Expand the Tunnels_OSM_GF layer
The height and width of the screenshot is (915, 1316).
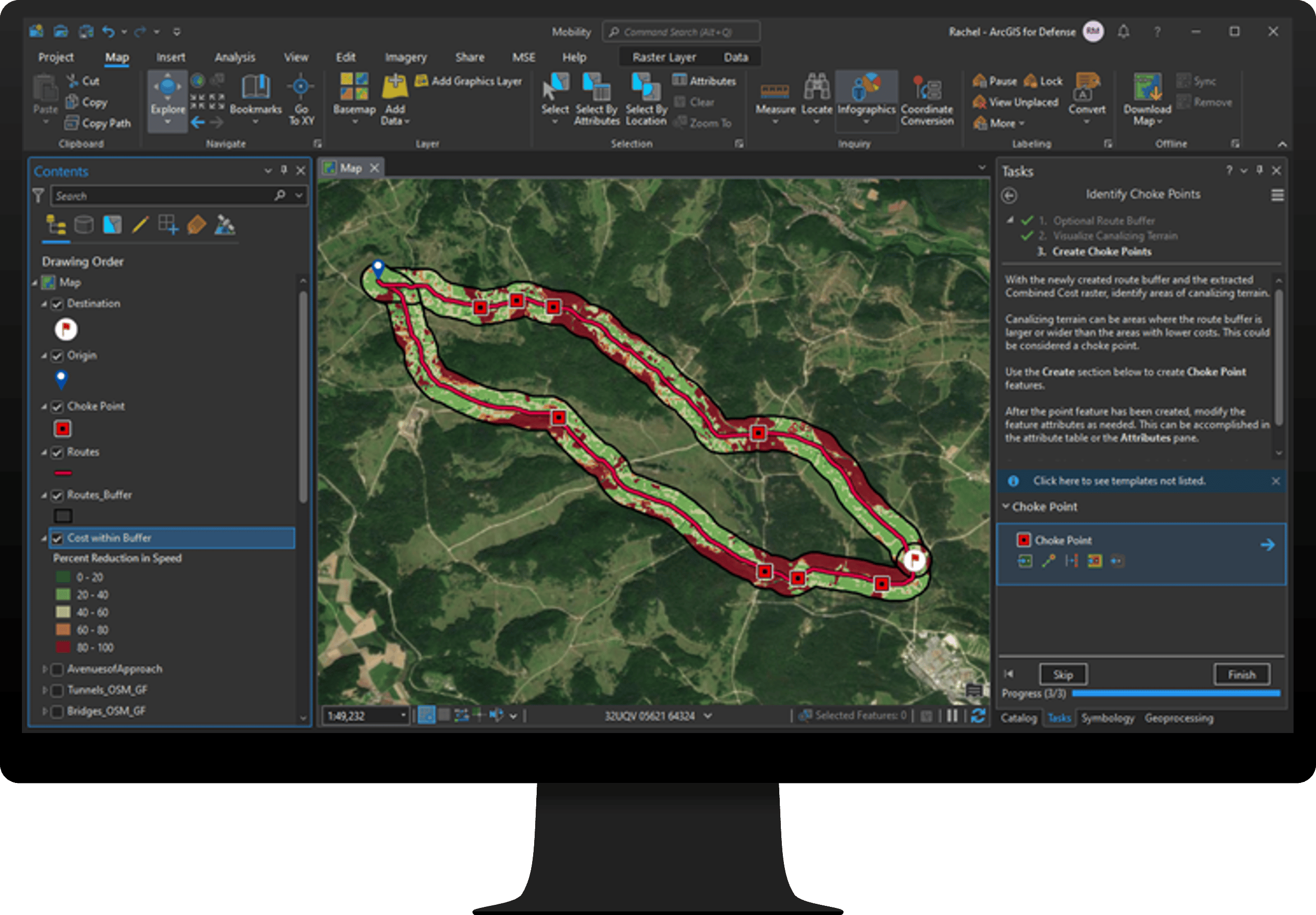(x=45, y=690)
